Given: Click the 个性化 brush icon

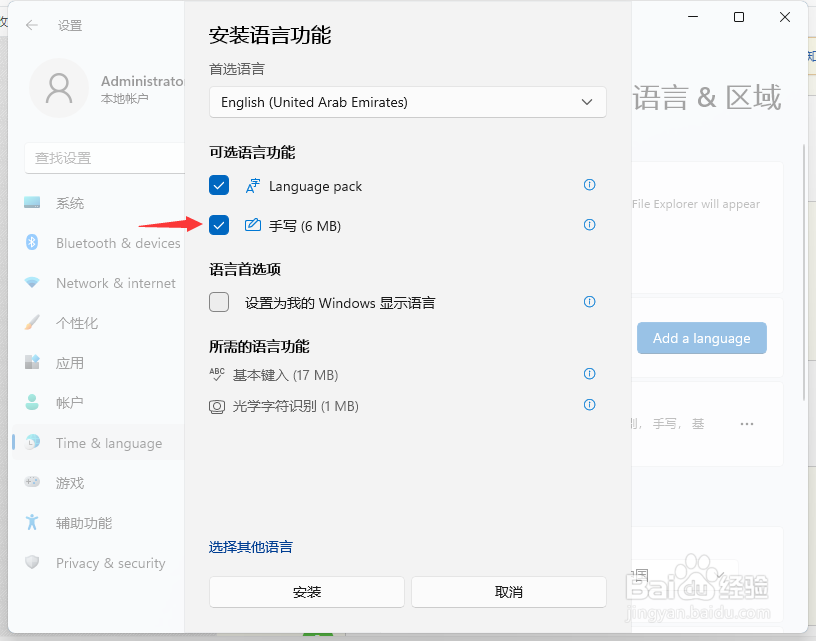Looking at the screenshot, I should tap(32, 322).
